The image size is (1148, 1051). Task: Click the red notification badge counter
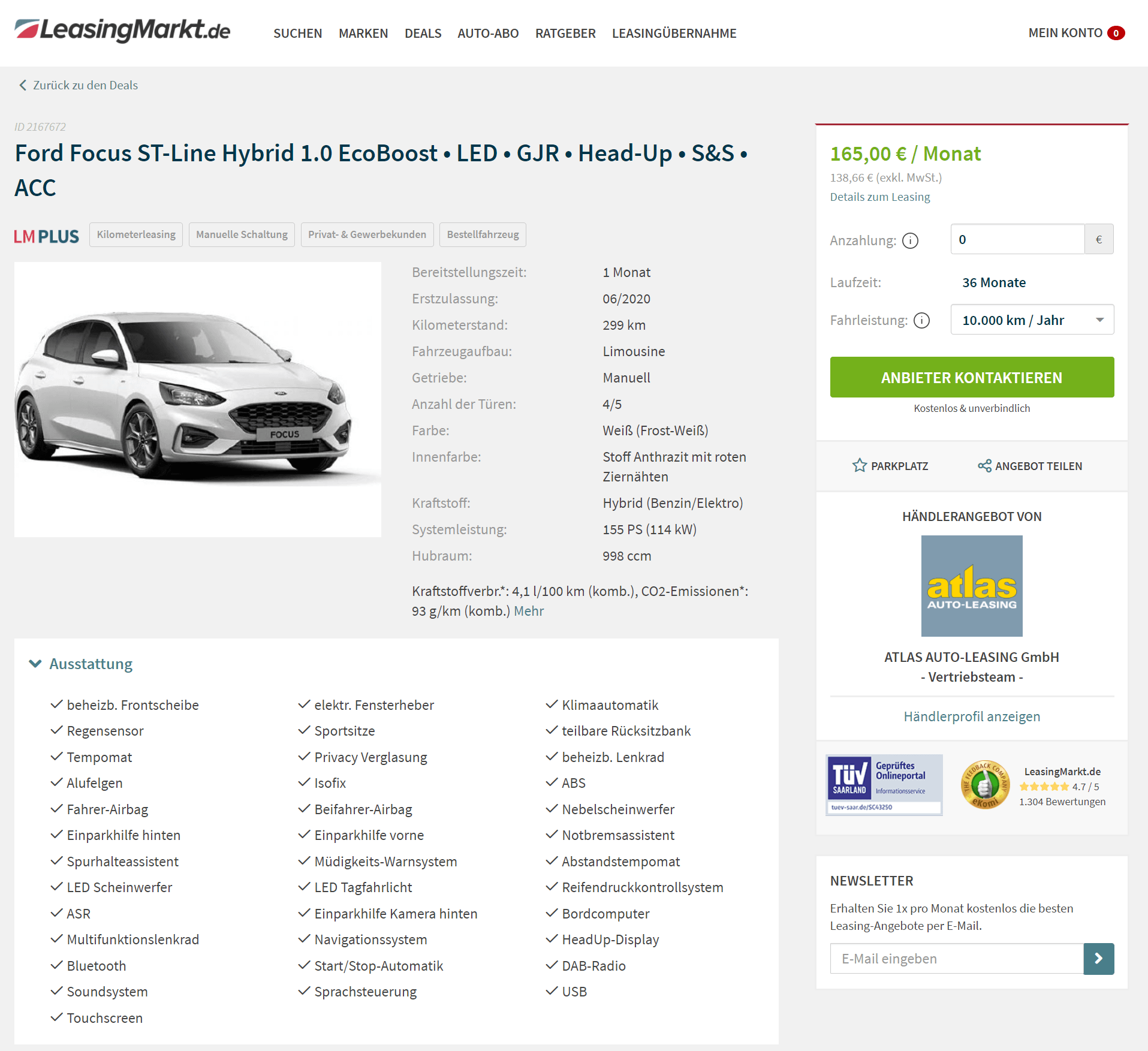pyautogui.click(x=1116, y=33)
